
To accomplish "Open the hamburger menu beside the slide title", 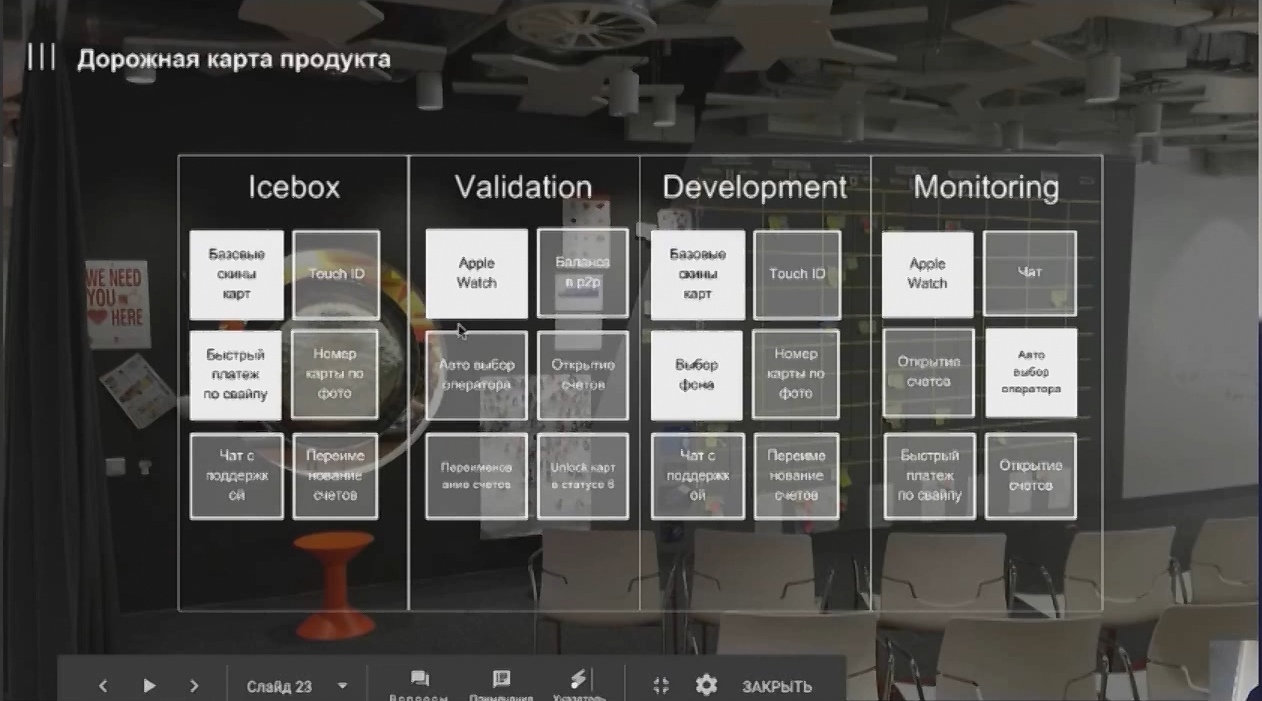I will click(x=41, y=57).
